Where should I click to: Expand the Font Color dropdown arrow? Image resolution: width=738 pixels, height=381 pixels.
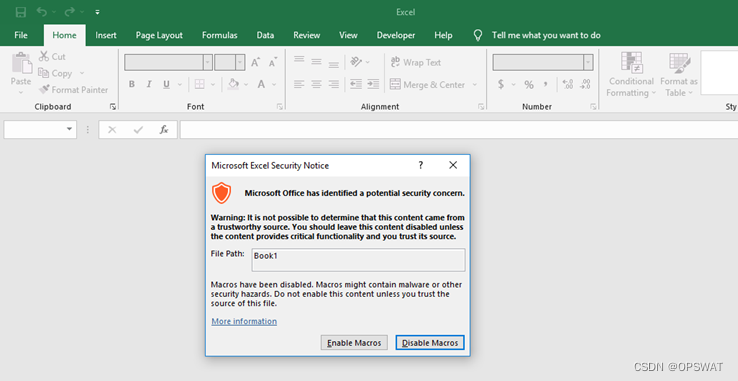274,85
